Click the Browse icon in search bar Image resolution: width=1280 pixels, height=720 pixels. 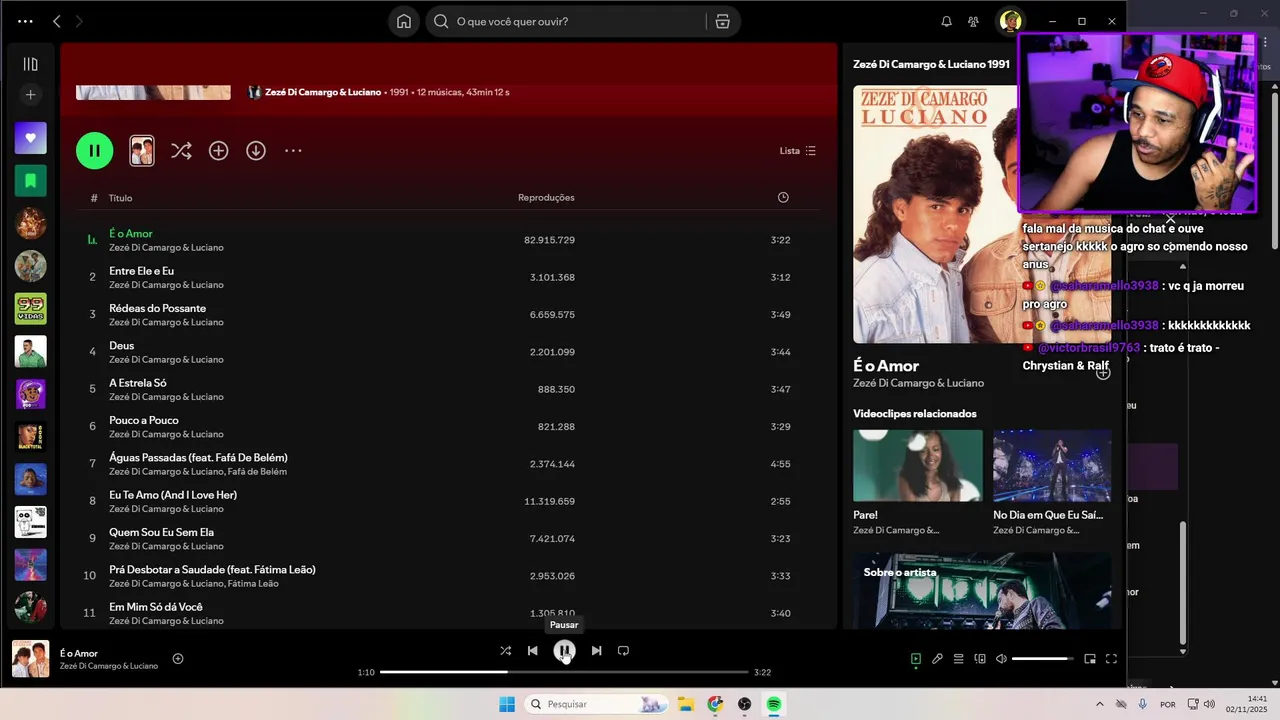(723, 21)
